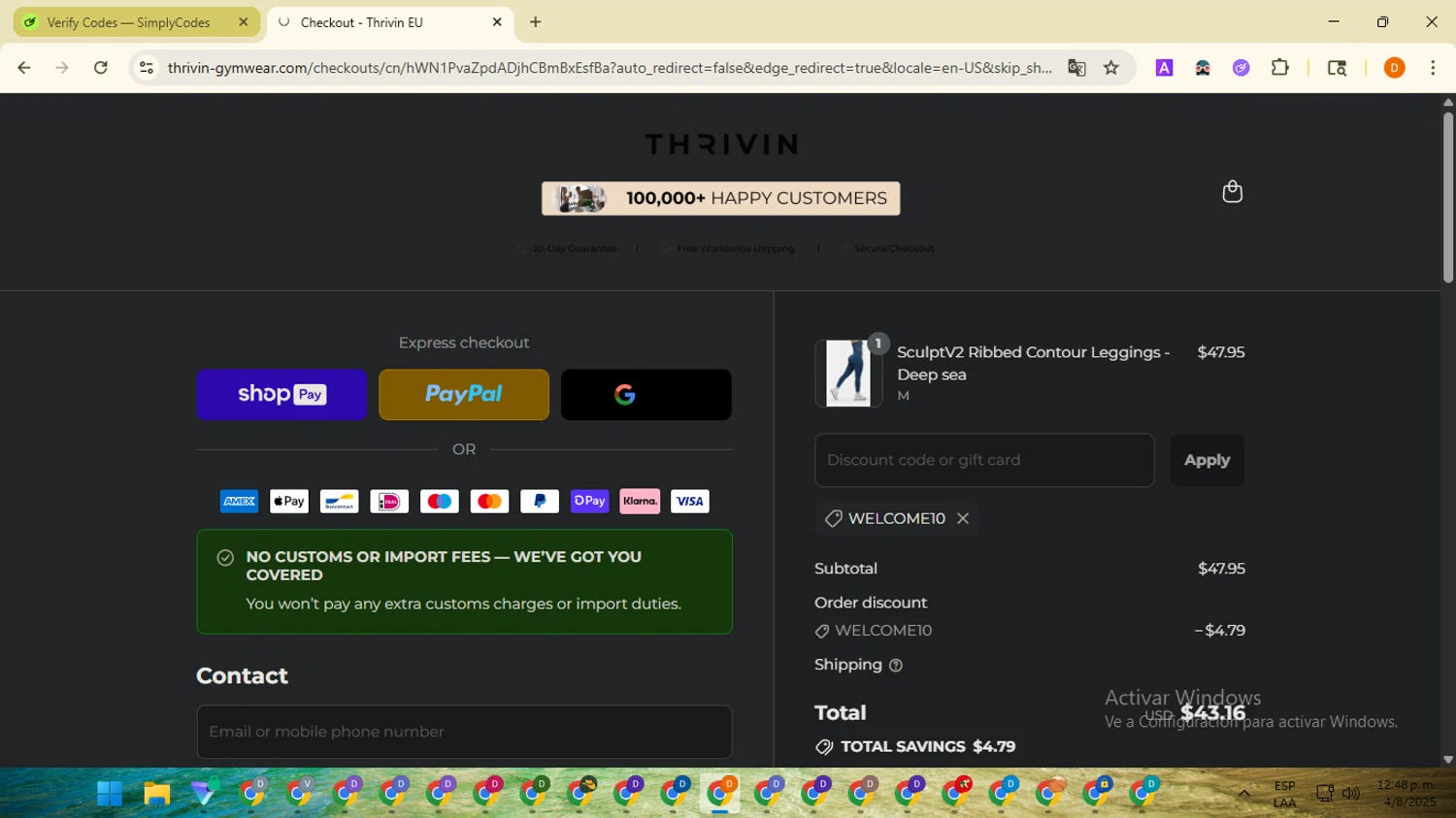
Task: Click the Shop Pay payment badge icon
Action: (x=590, y=502)
